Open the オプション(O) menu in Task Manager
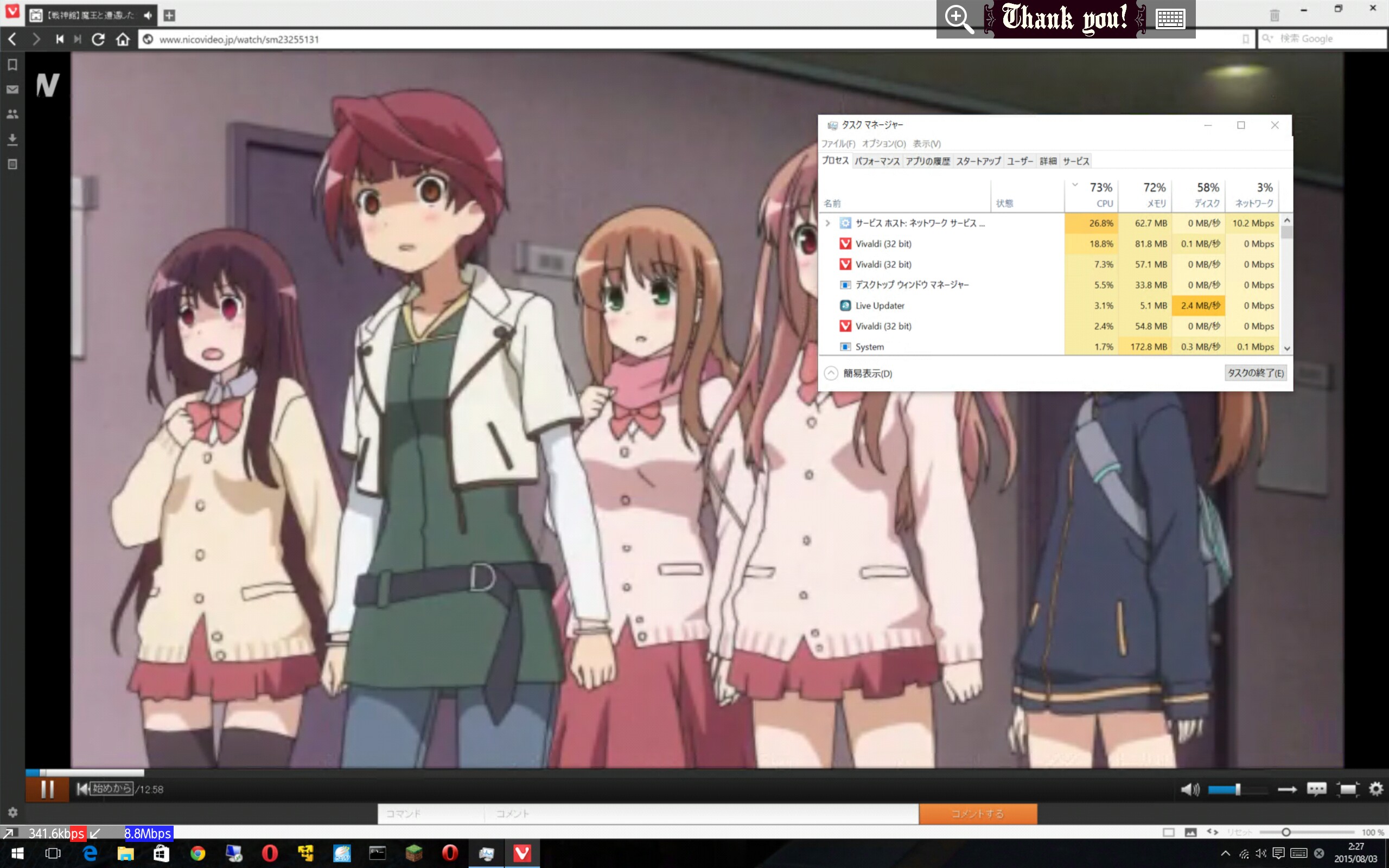Screen dimensions: 1389x868 pos(883,144)
